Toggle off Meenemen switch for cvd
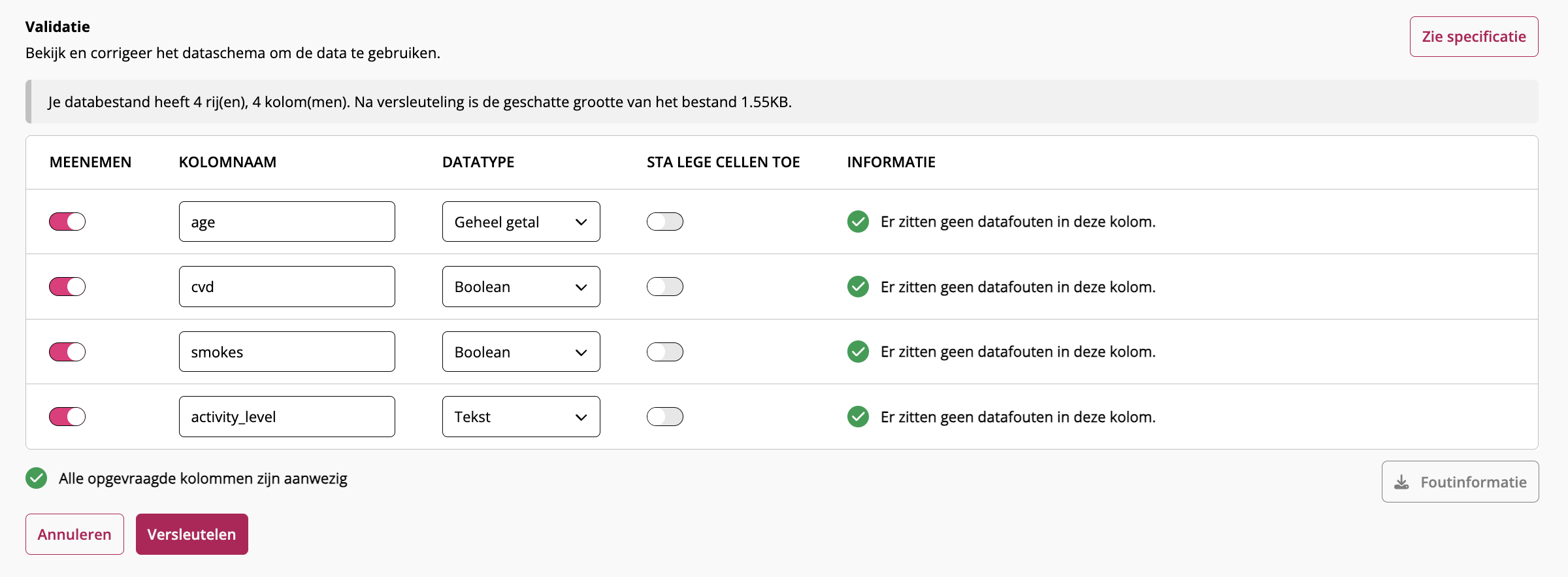This screenshot has height=577, width=1568. click(x=67, y=286)
